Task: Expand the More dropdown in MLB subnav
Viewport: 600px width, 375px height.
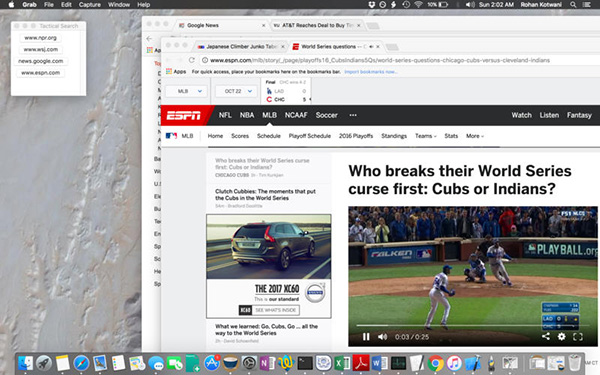Action: coord(475,136)
